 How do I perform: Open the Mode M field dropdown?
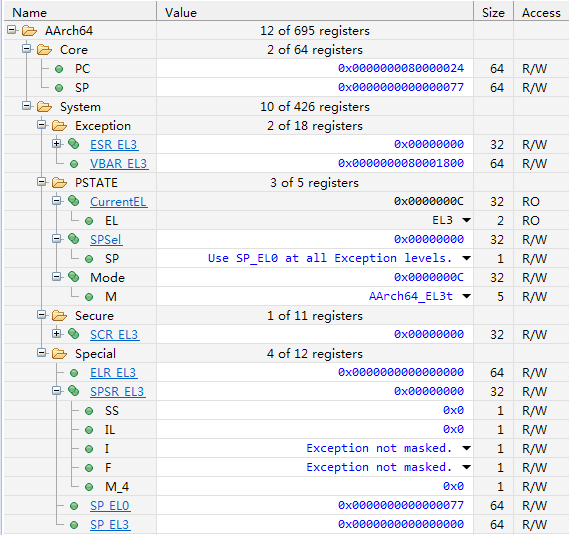(x=467, y=297)
